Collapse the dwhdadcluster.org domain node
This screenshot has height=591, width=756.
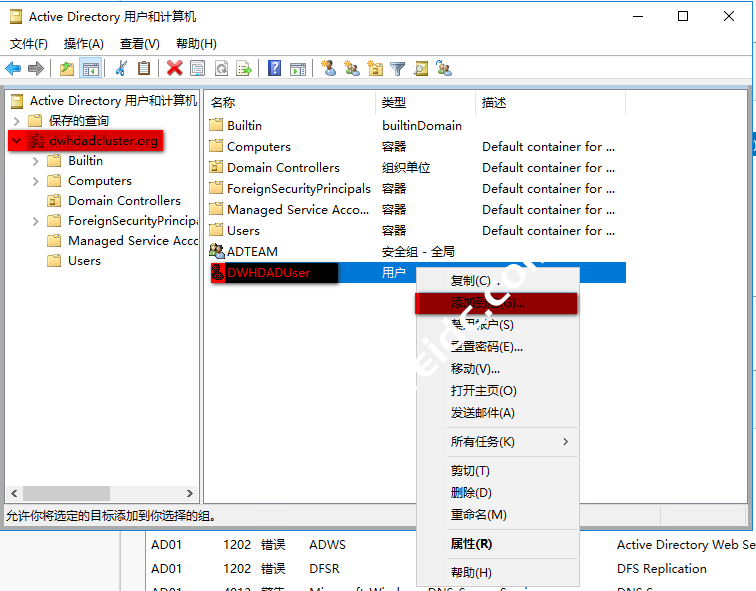pyautogui.click(x=17, y=141)
